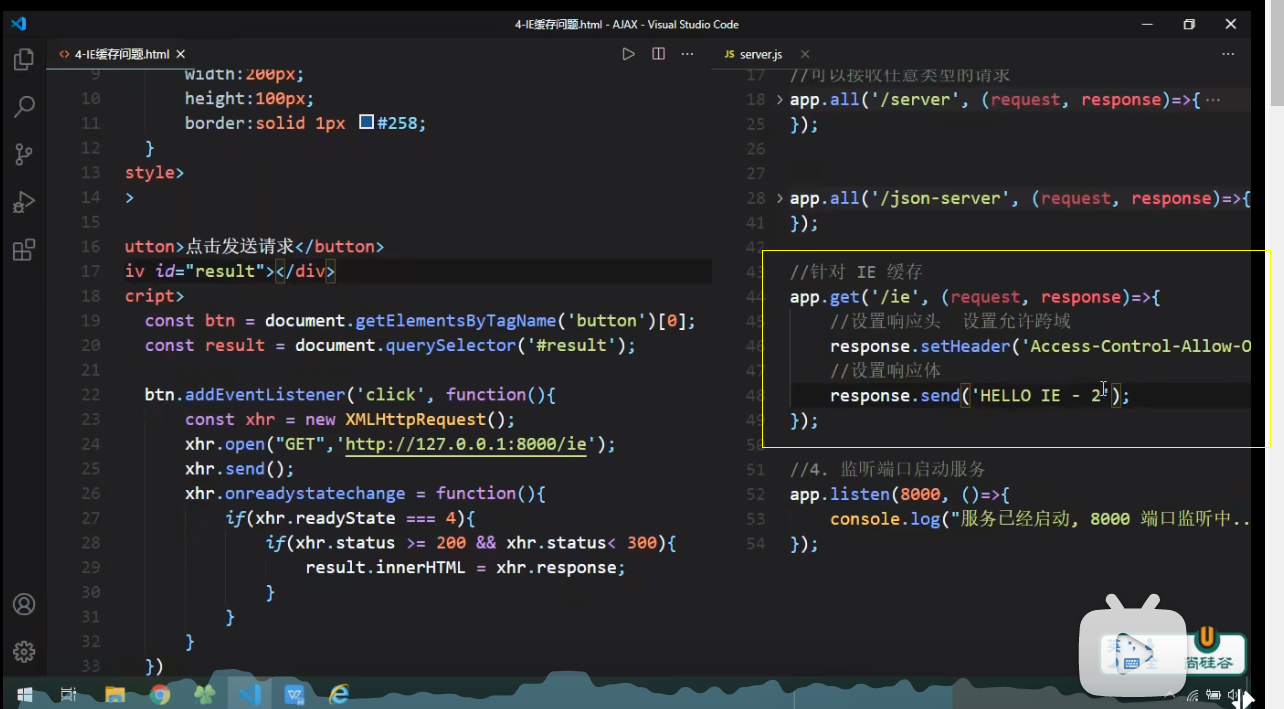The width and height of the screenshot is (1284, 709).
Task: Click line number 22 in the html editor gutter
Action: click(x=90, y=395)
